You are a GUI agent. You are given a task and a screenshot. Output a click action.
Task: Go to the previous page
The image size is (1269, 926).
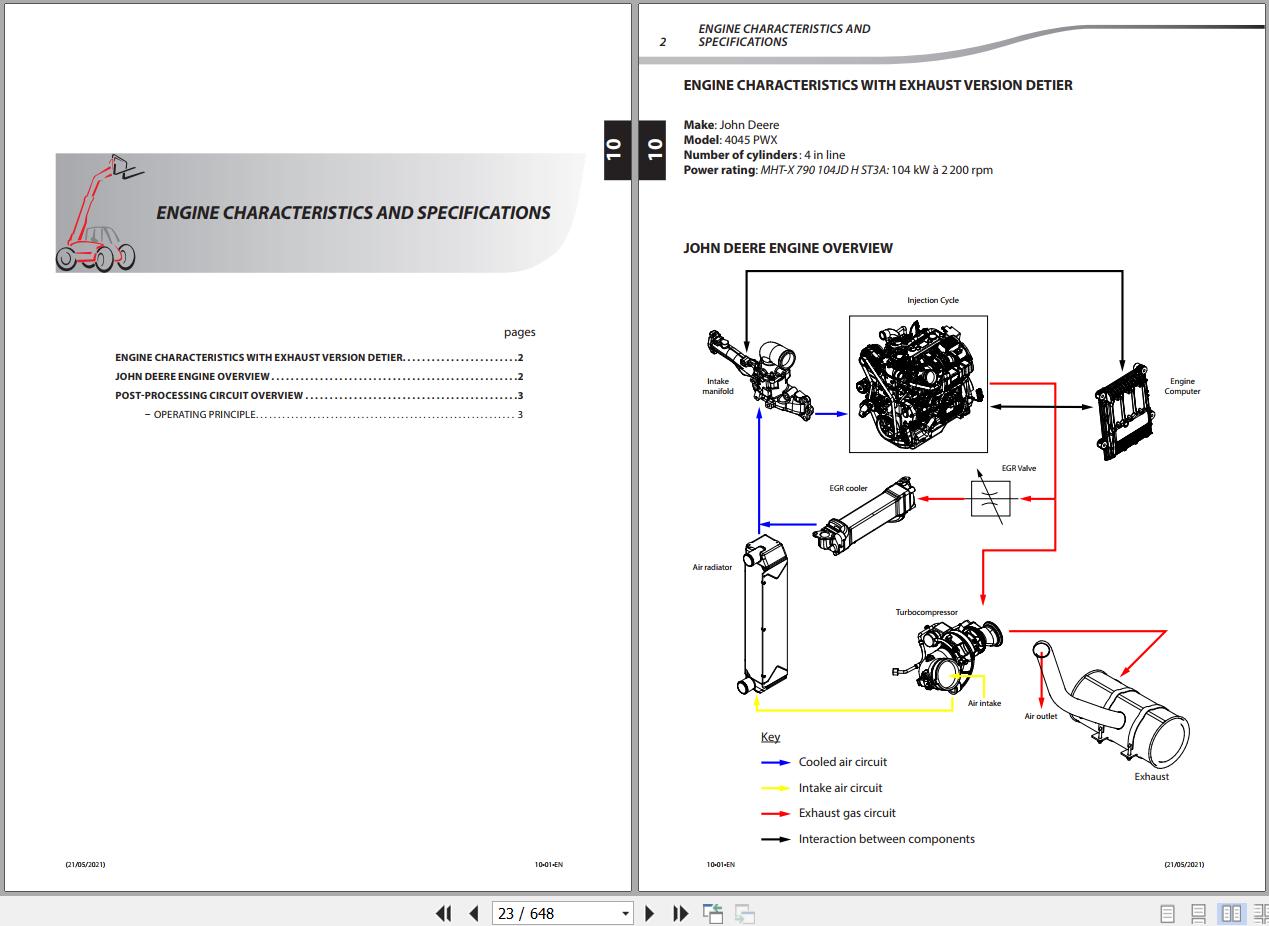tap(474, 913)
